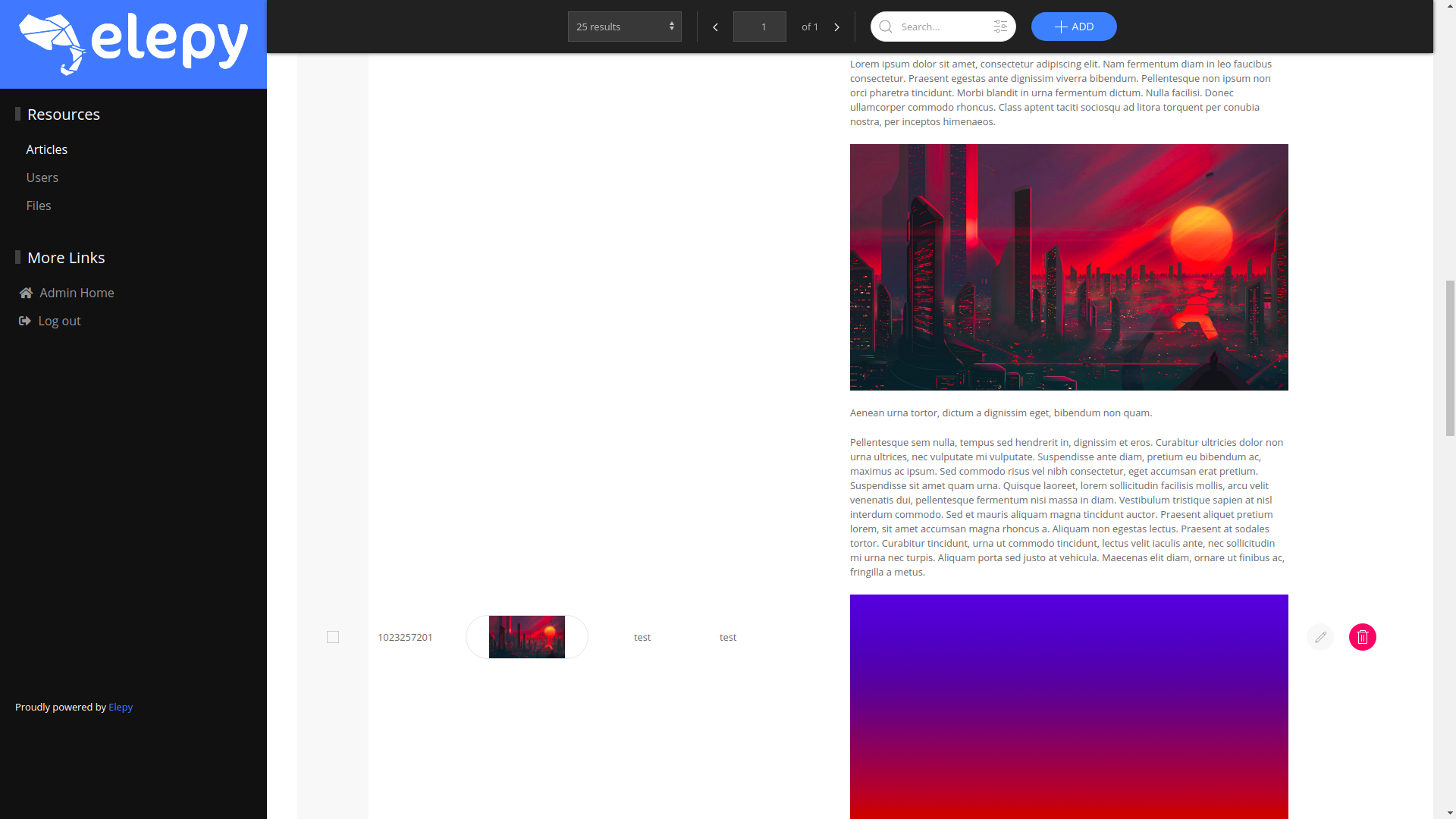Open the 25 results dropdown
Viewport: 1456px width, 819px height.
pyautogui.click(x=624, y=27)
